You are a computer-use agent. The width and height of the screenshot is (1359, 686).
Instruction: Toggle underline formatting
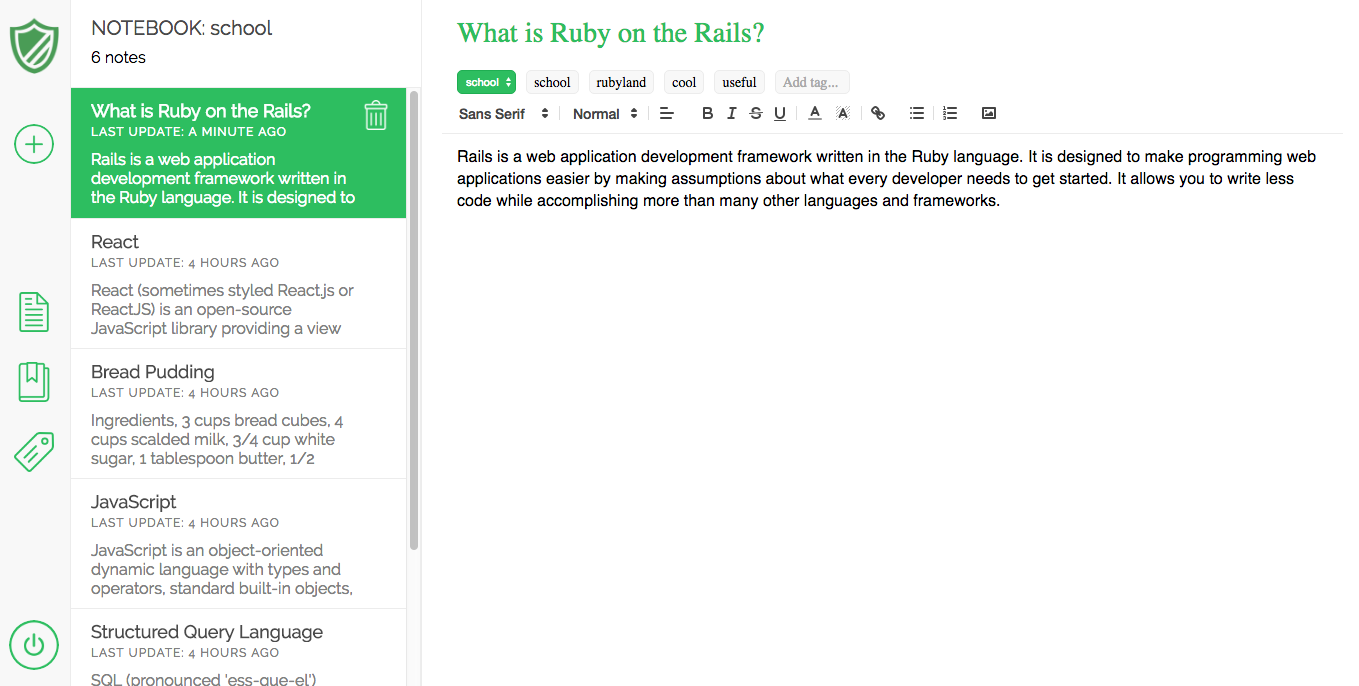(x=780, y=114)
